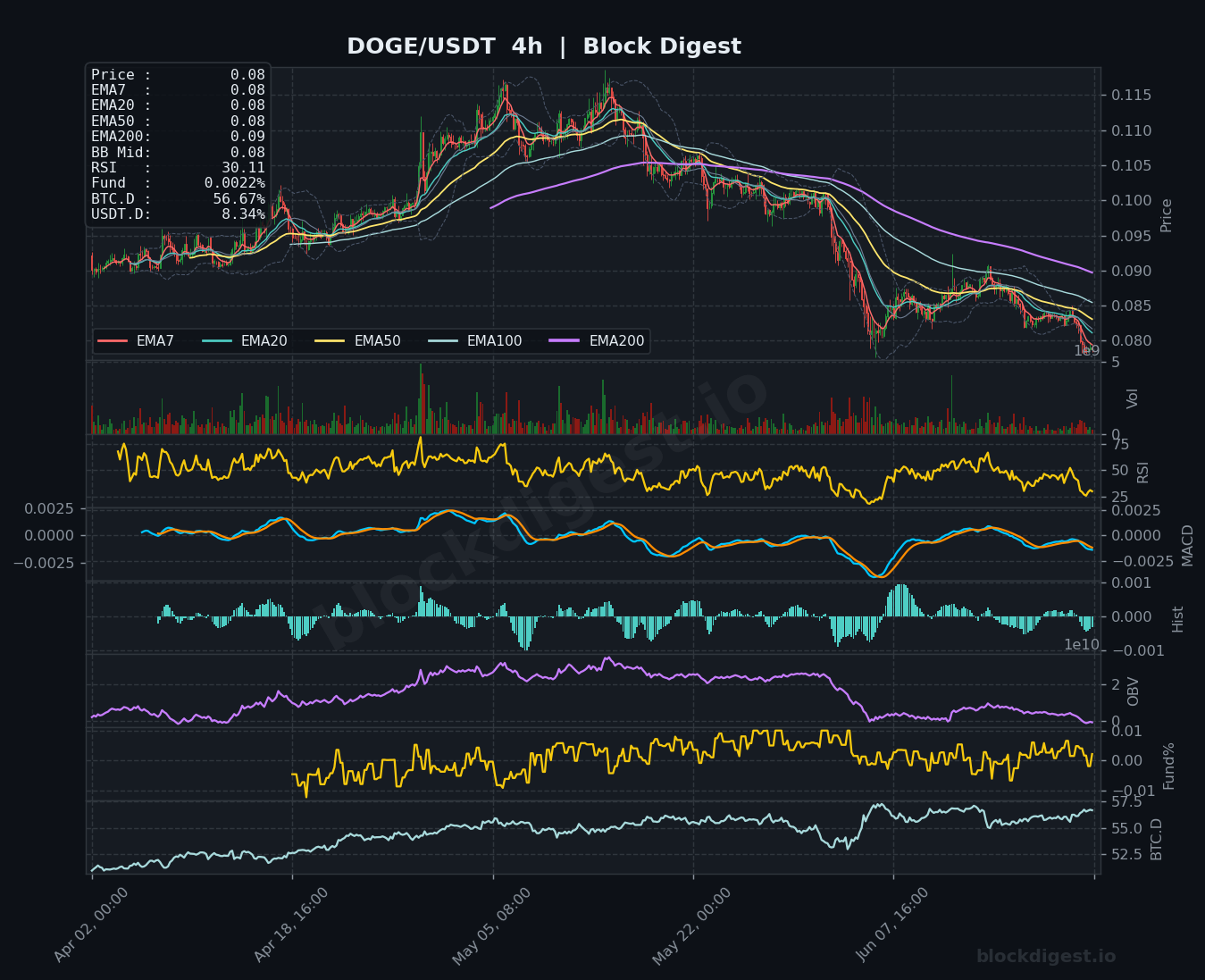Image resolution: width=1205 pixels, height=980 pixels.
Task: Click the USDT.D 8.34% row in info box
Action: tap(178, 214)
